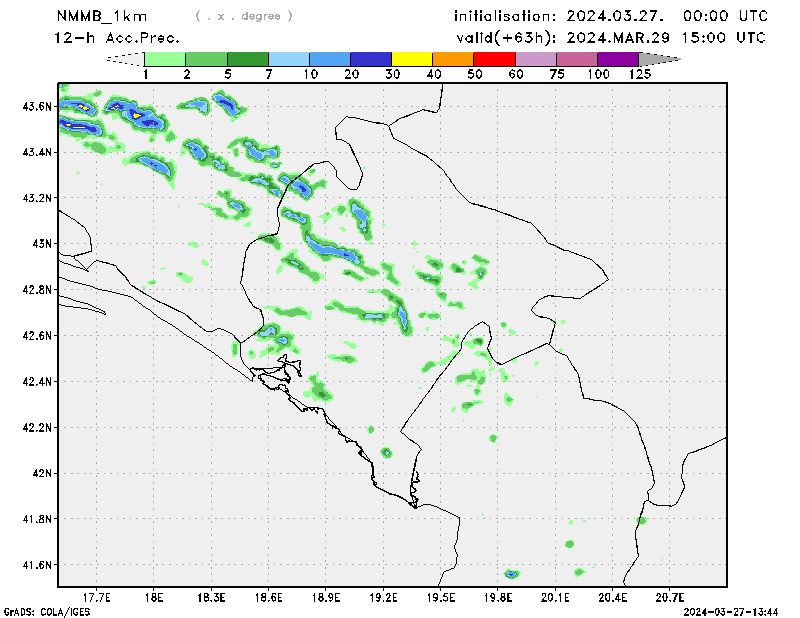Click the 43.4N latitude label
Image resolution: width=800 pixels, height=618 pixels.
click(x=37, y=152)
